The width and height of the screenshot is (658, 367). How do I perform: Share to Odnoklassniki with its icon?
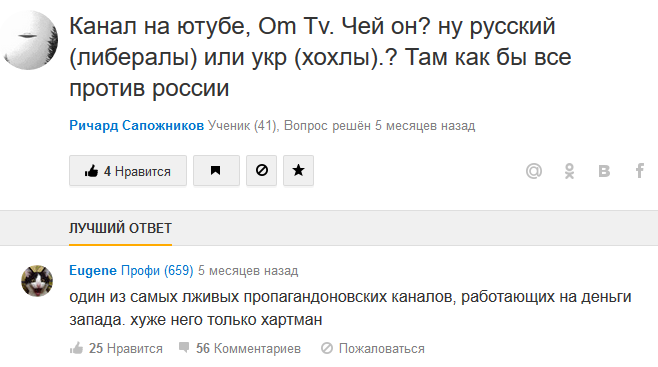569,171
